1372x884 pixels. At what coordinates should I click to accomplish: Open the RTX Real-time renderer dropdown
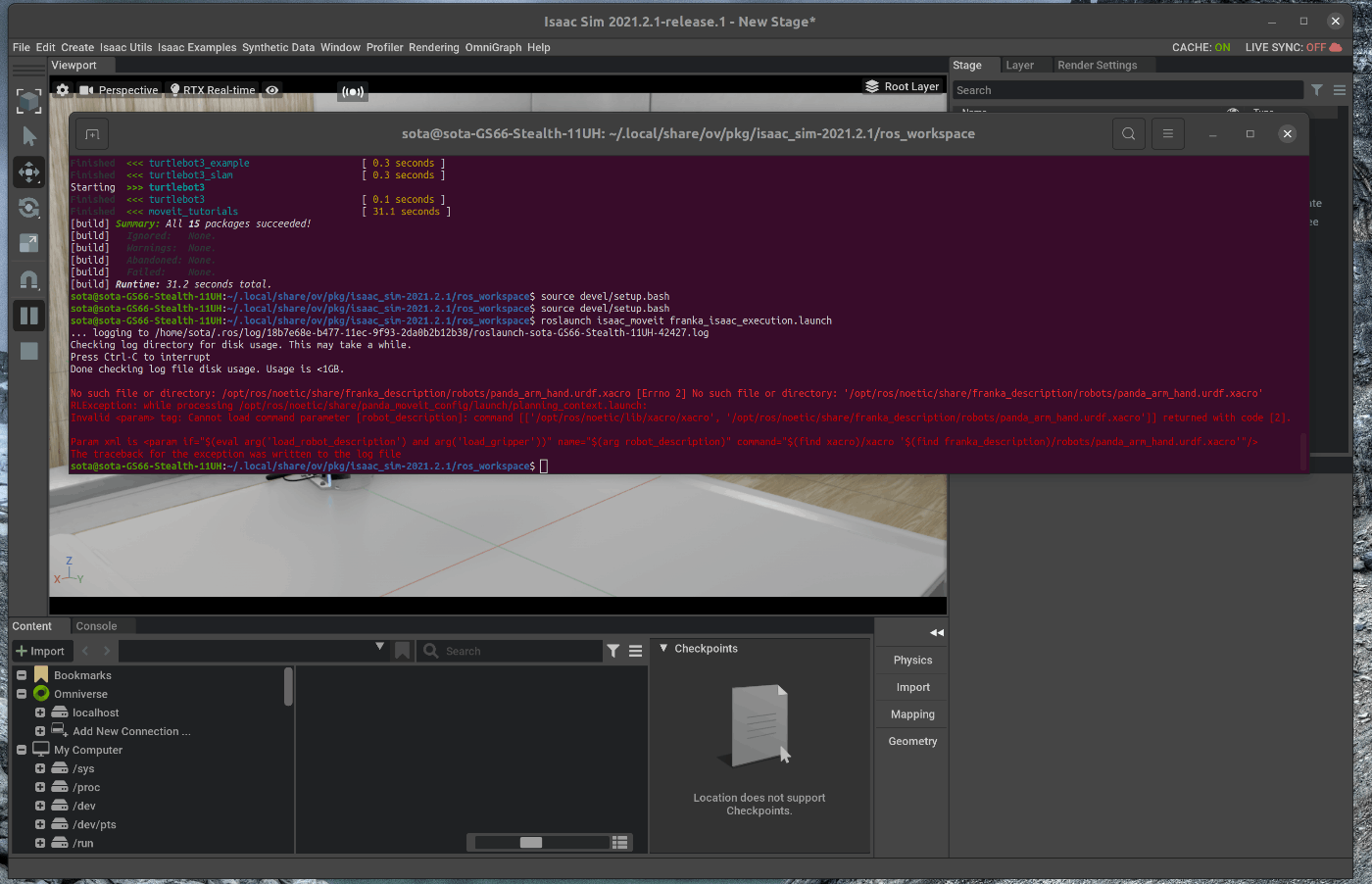click(x=213, y=90)
